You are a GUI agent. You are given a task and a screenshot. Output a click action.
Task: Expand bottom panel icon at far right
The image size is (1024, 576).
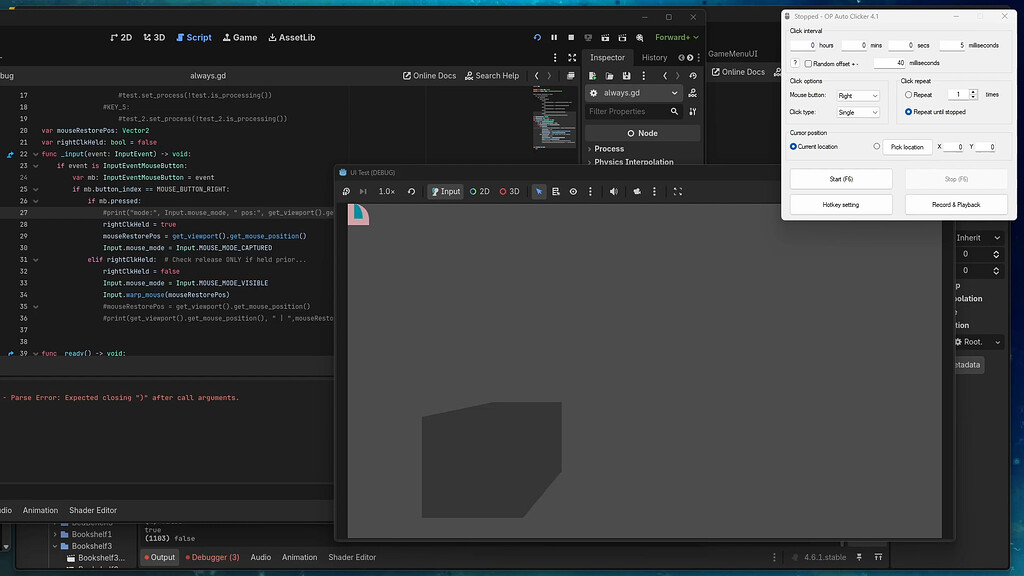point(878,557)
